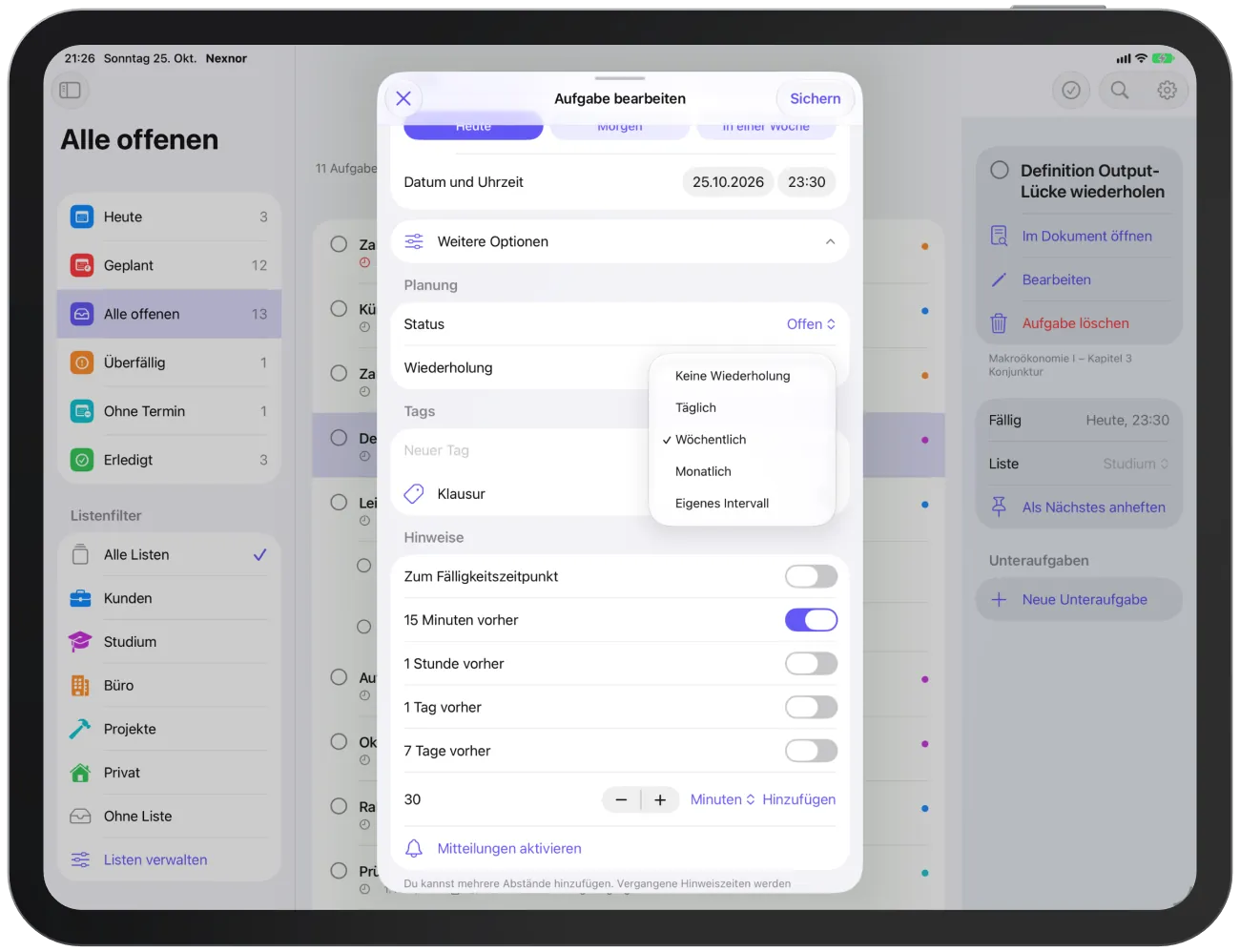Open the date picker showing 25.10.2026
Screen dimensions: 1240x952
(728, 182)
